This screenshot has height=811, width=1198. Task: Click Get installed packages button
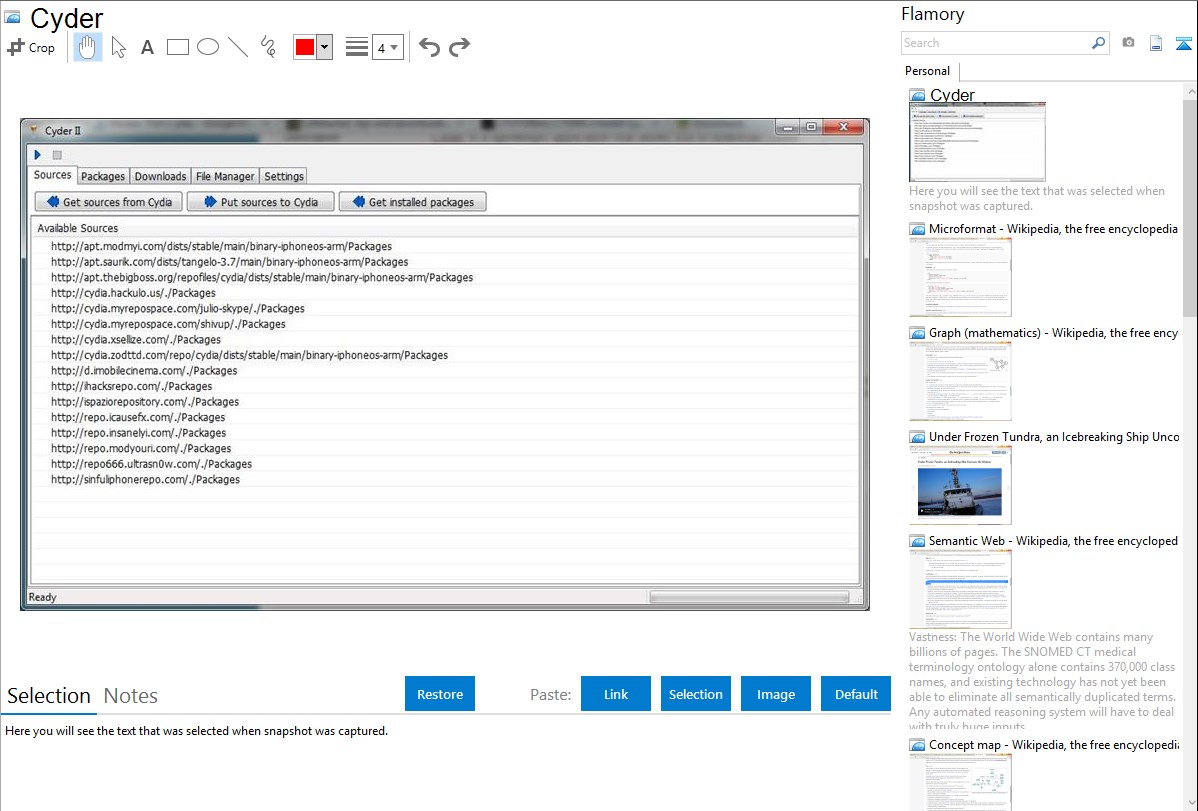[x=413, y=202]
